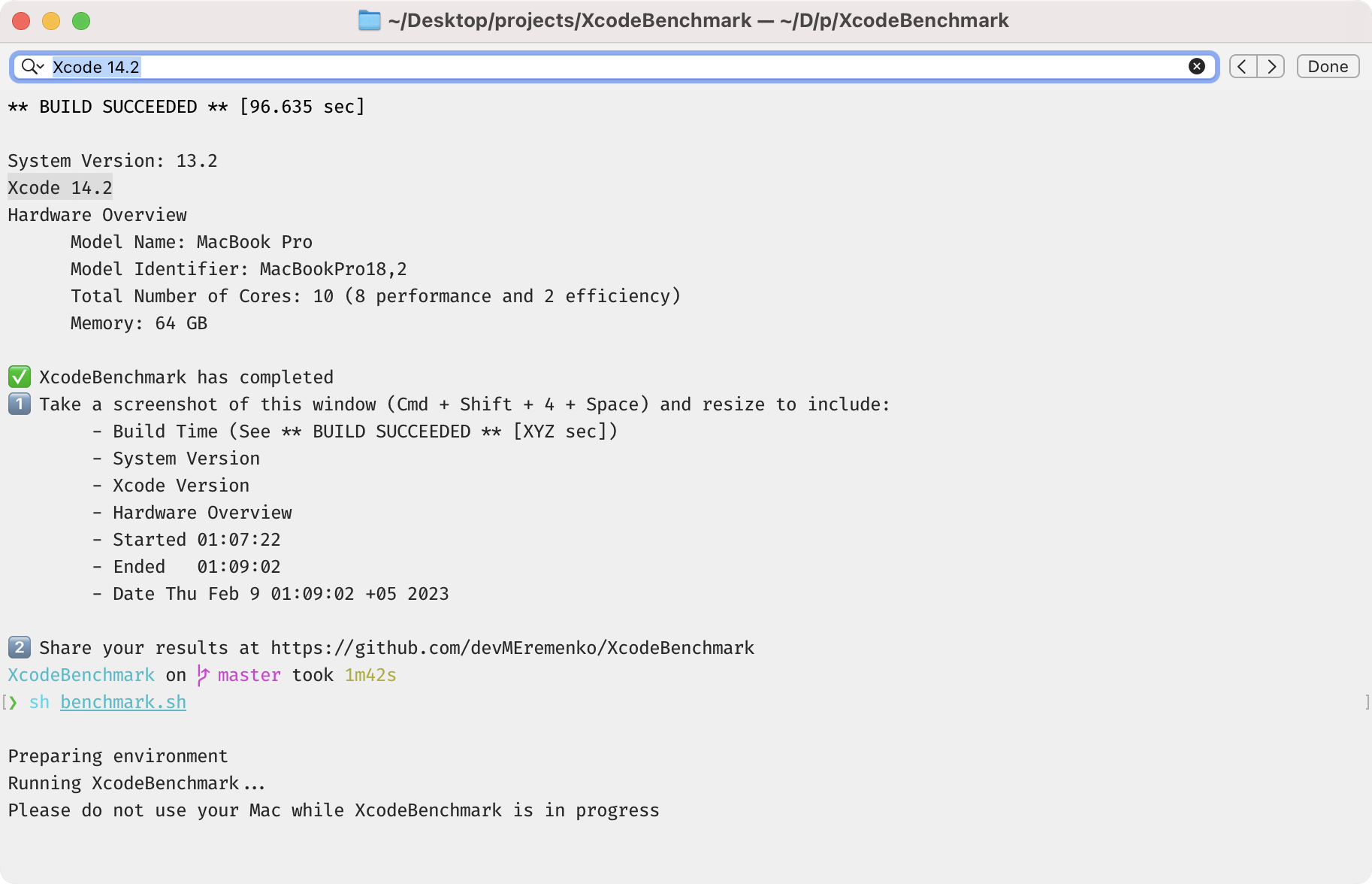Click the folder icon in the title bar
The height and width of the screenshot is (884, 1372).
[x=370, y=20]
